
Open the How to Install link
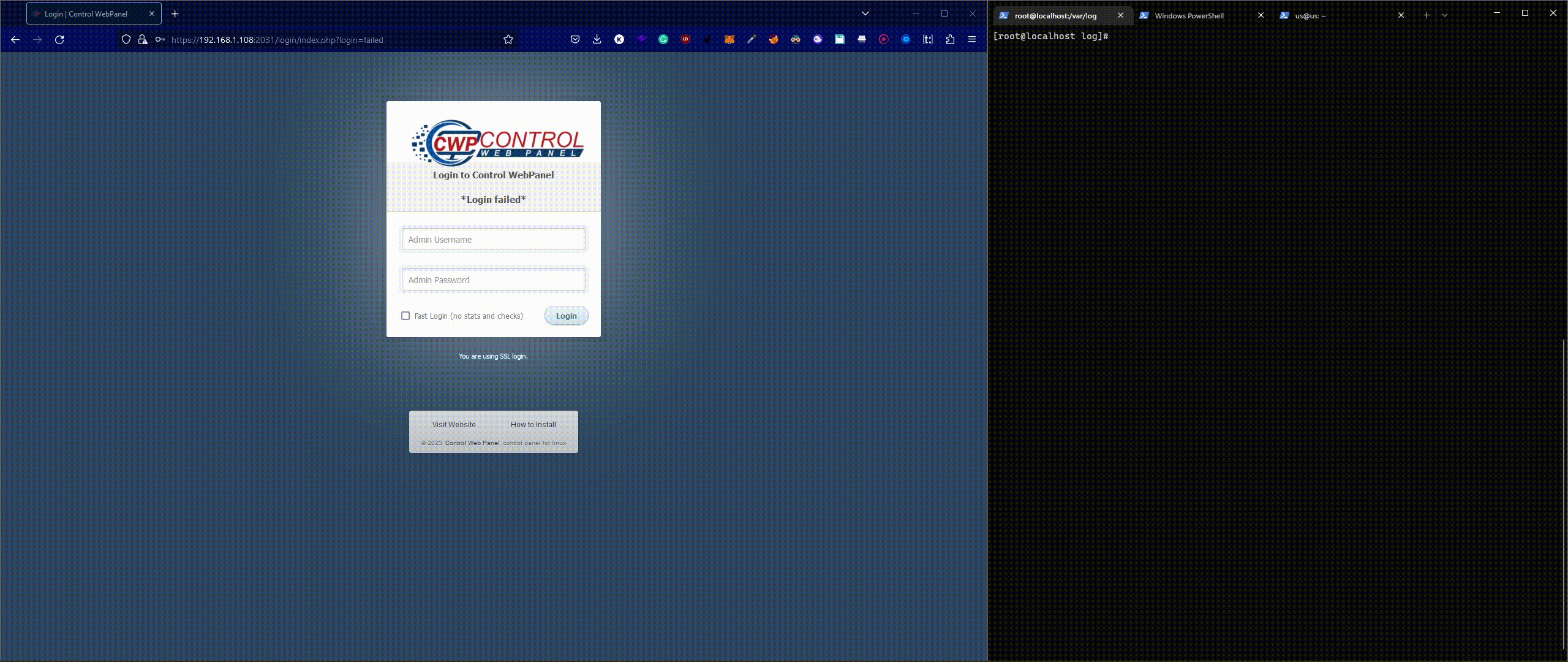(533, 424)
